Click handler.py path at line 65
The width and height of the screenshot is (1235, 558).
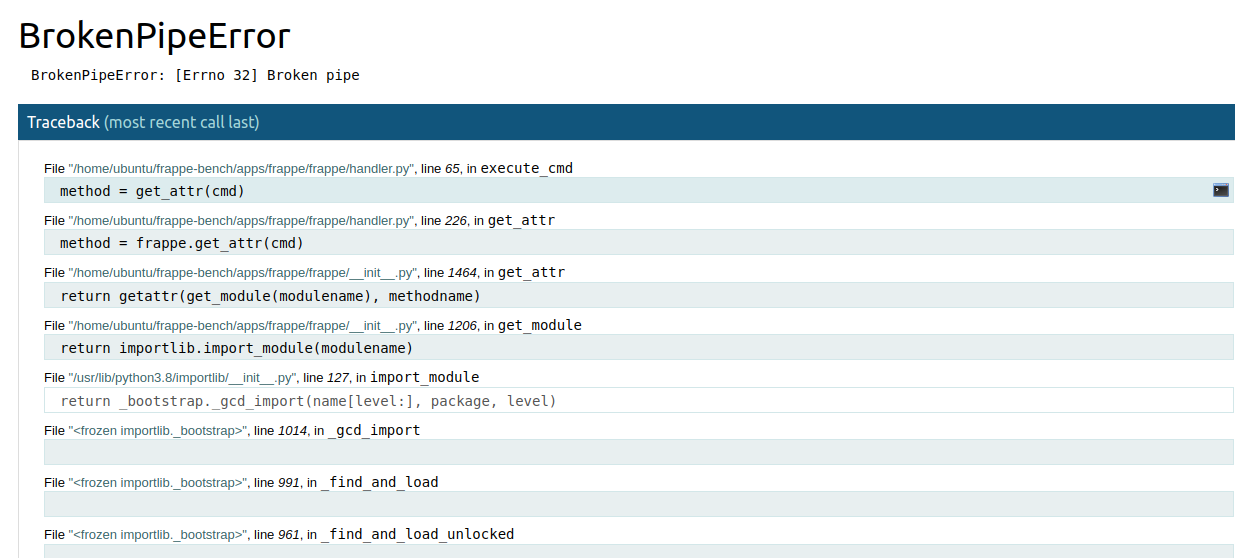click(x=241, y=169)
